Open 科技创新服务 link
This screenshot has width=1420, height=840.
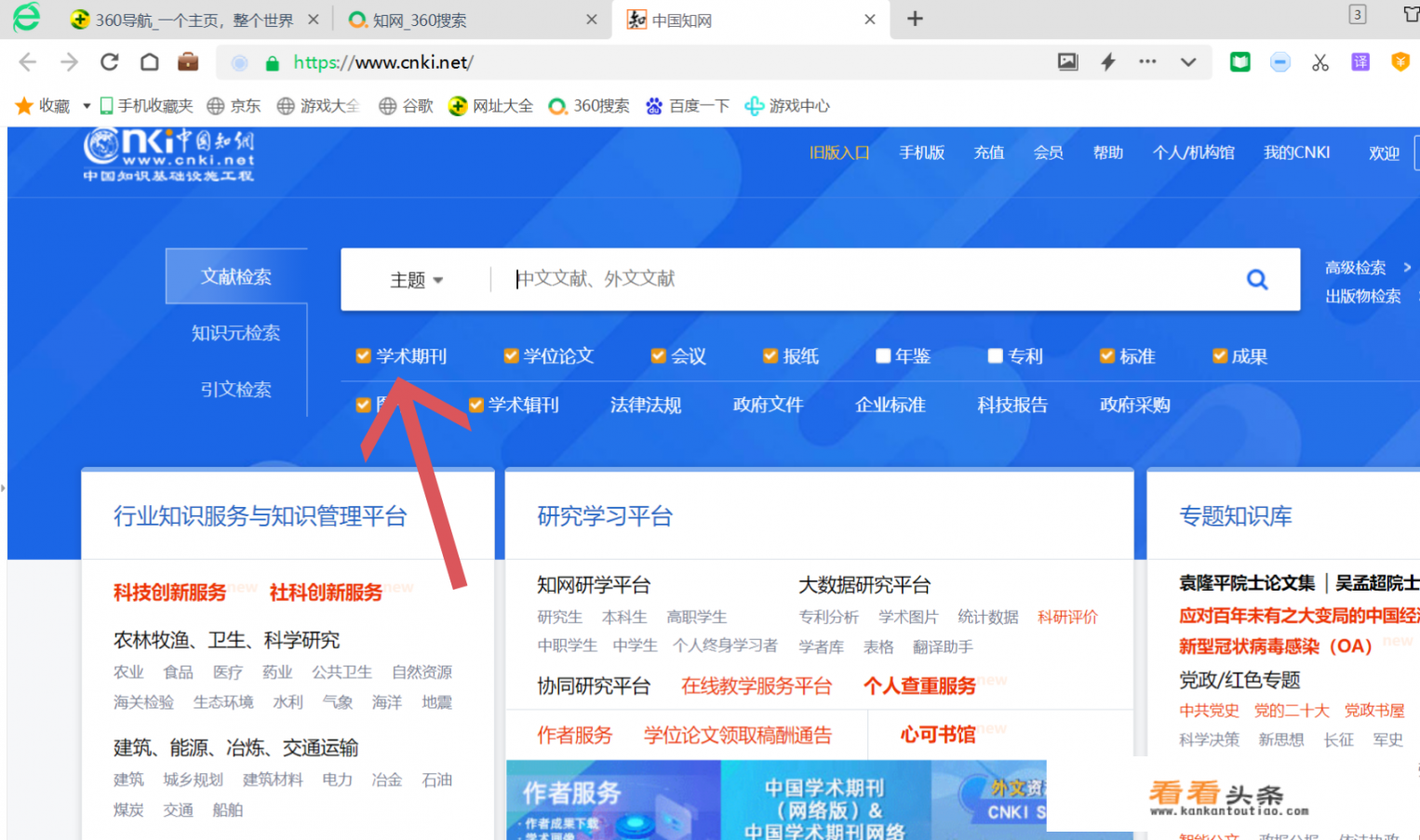(x=169, y=593)
